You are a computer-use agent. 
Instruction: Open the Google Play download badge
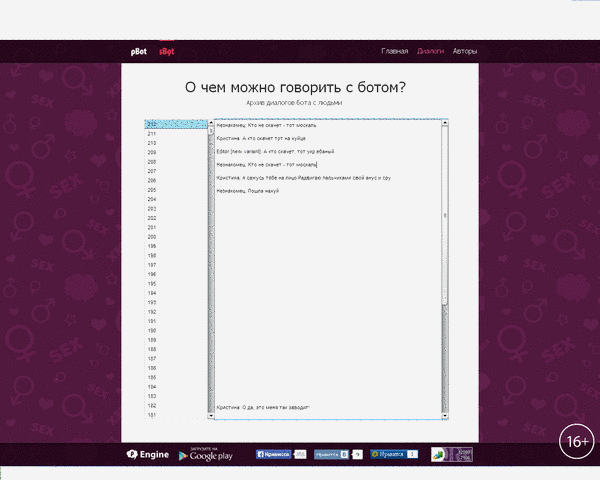pyautogui.click(x=206, y=454)
